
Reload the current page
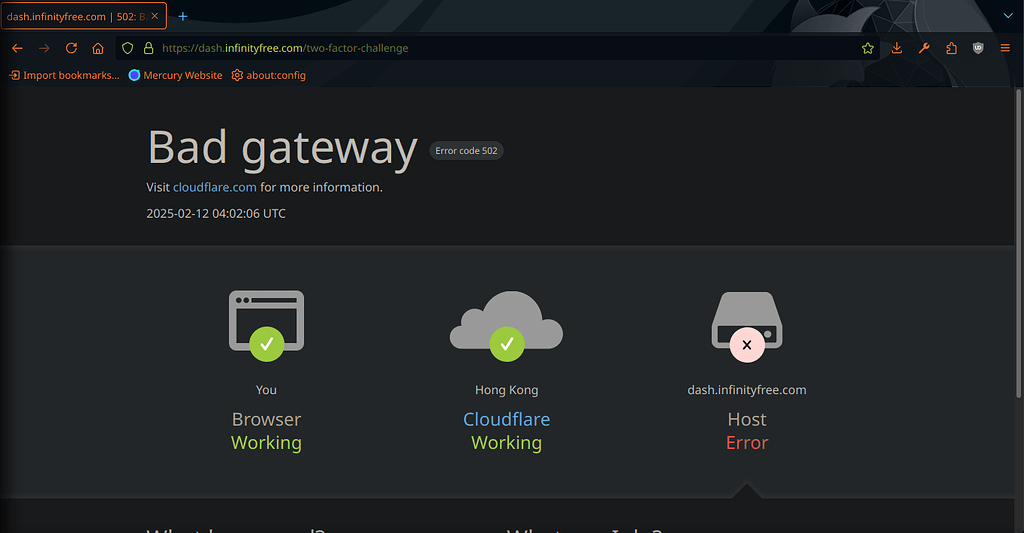(x=71, y=48)
